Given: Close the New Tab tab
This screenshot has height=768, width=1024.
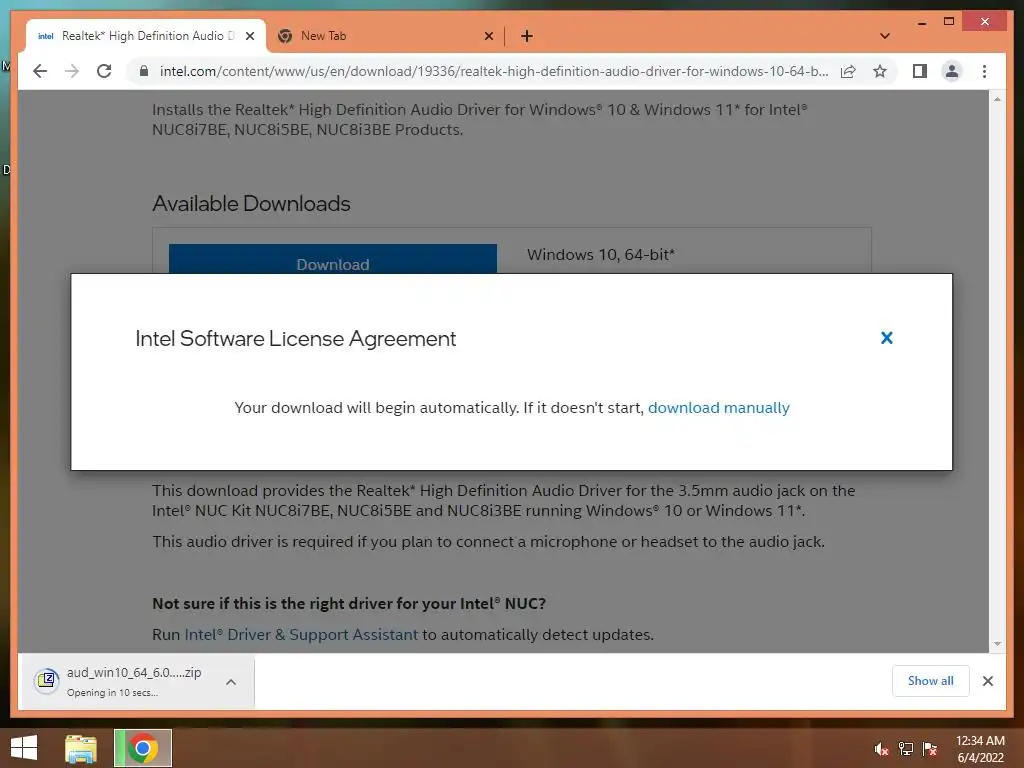Looking at the screenshot, I should [488, 36].
